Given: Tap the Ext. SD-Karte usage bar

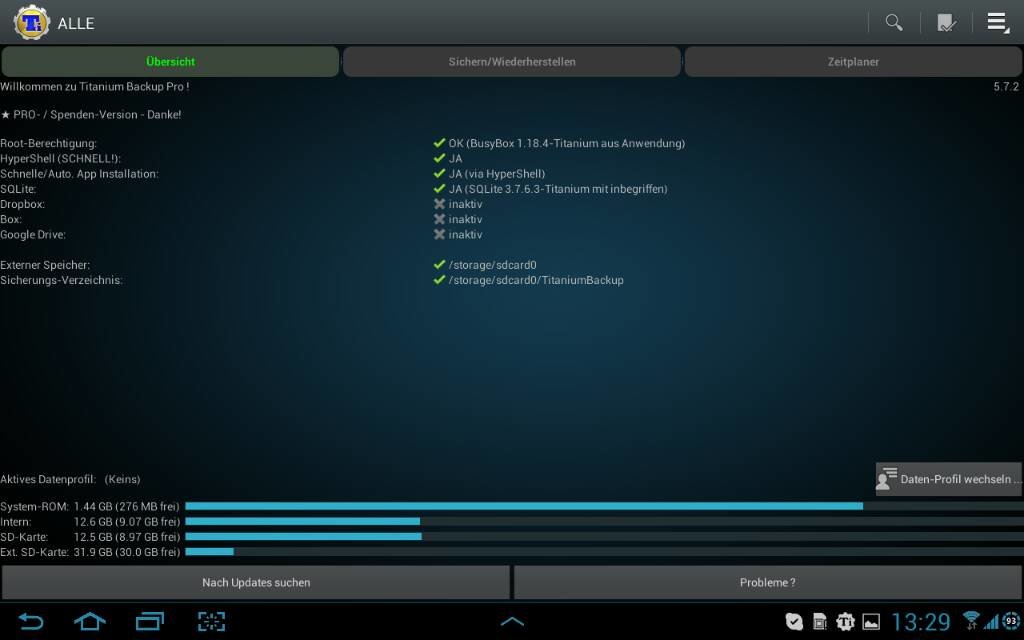Looking at the screenshot, I should tap(604, 552).
